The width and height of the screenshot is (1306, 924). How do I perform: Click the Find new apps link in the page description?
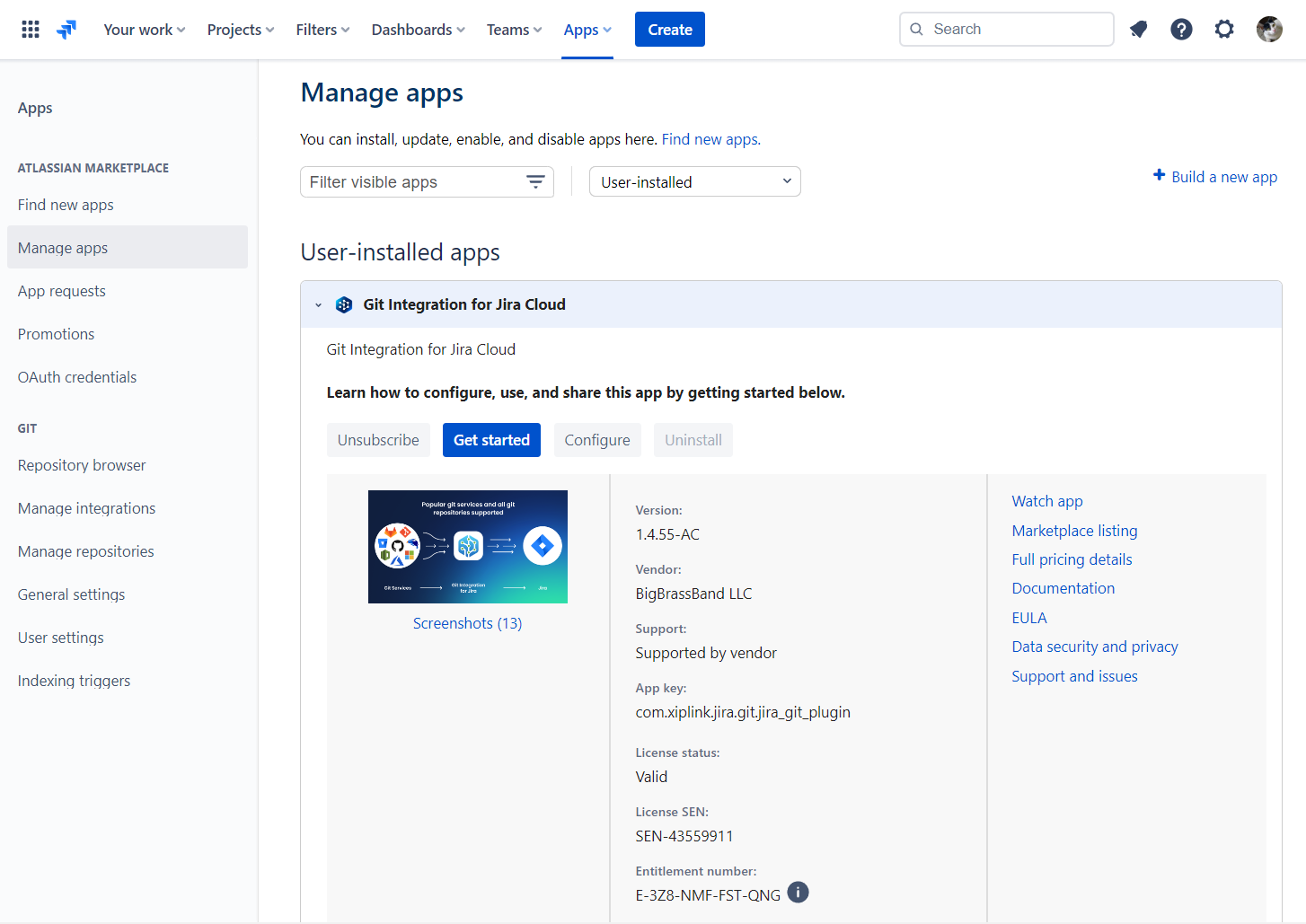(710, 139)
